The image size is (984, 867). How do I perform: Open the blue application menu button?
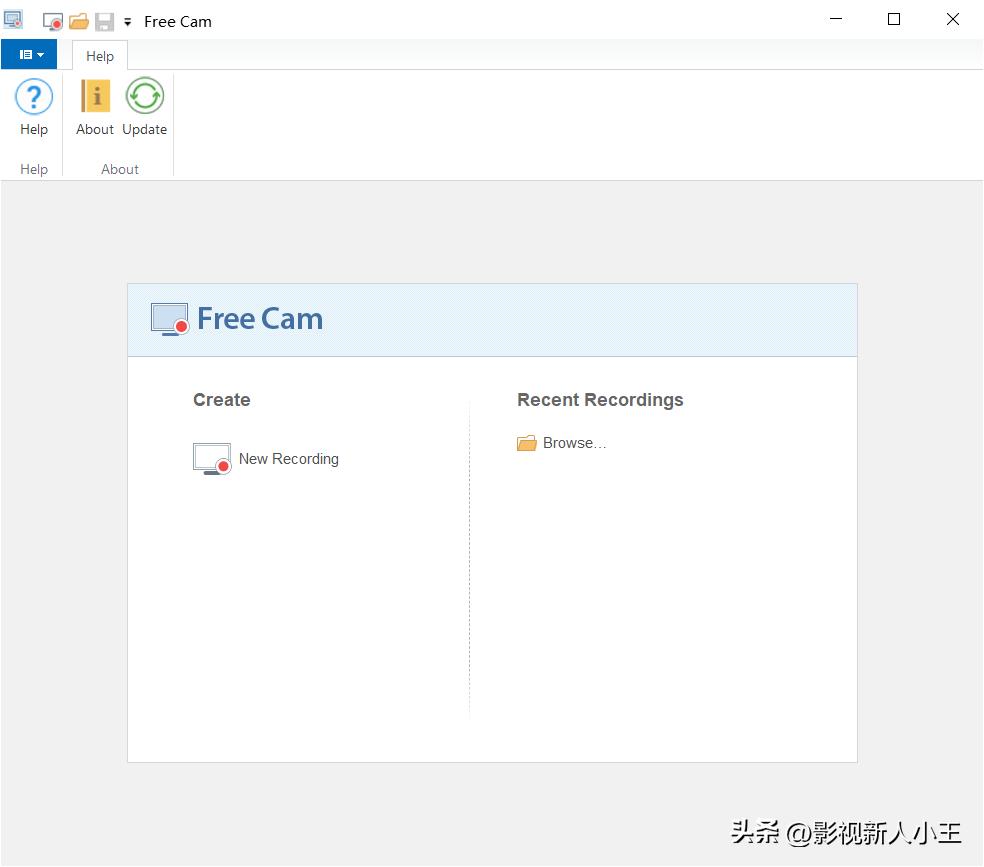(29, 55)
